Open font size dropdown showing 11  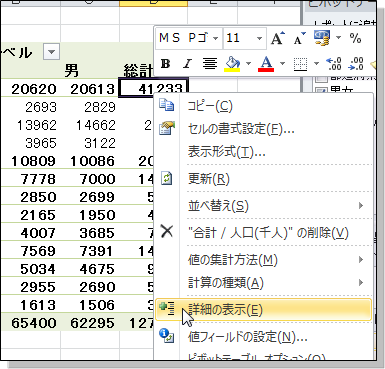pos(259,38)
